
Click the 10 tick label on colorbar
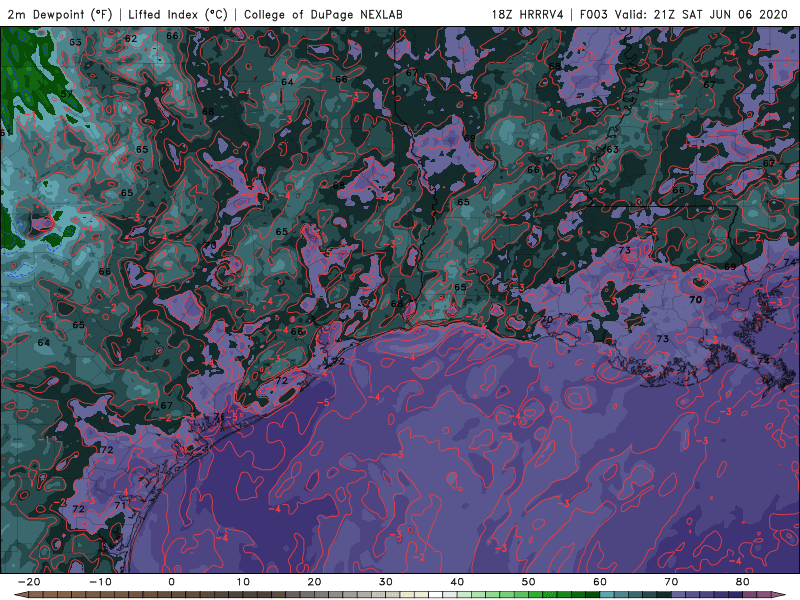pyautogui.click(x=243, y=582)
